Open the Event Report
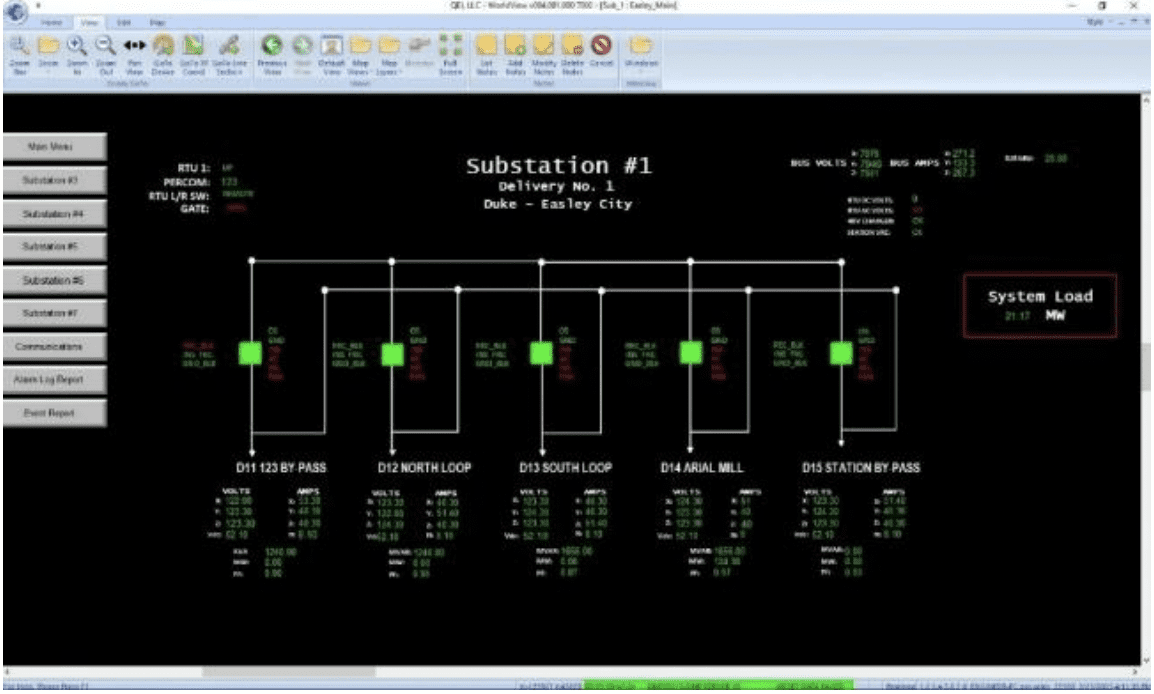The height and width of the screenshot is (694, 1154). pos(54,414)
